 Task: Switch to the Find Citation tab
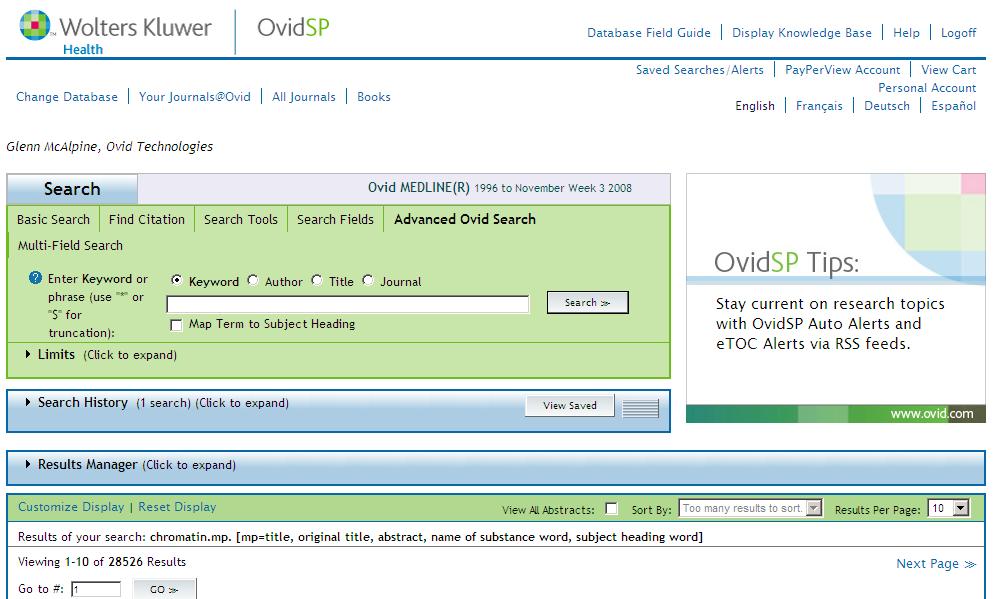(x=147, y=219)
